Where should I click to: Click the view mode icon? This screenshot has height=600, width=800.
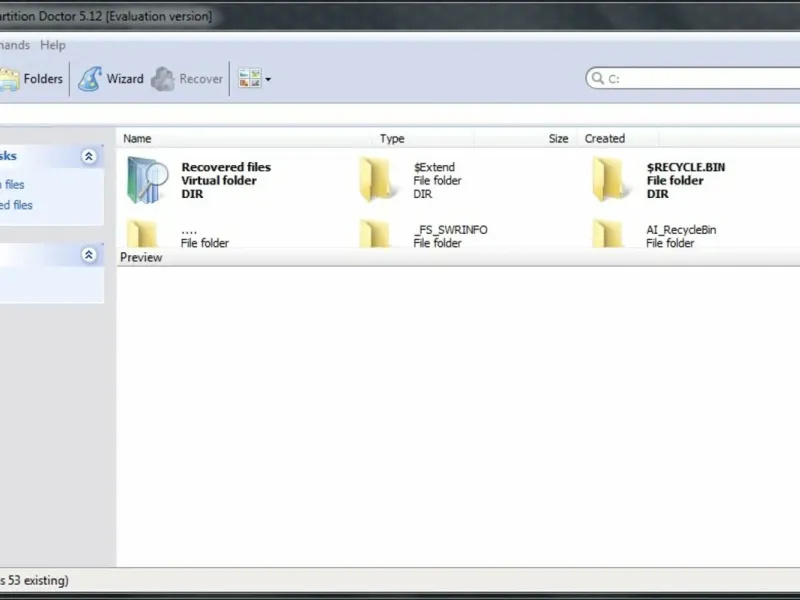[249, 79]
